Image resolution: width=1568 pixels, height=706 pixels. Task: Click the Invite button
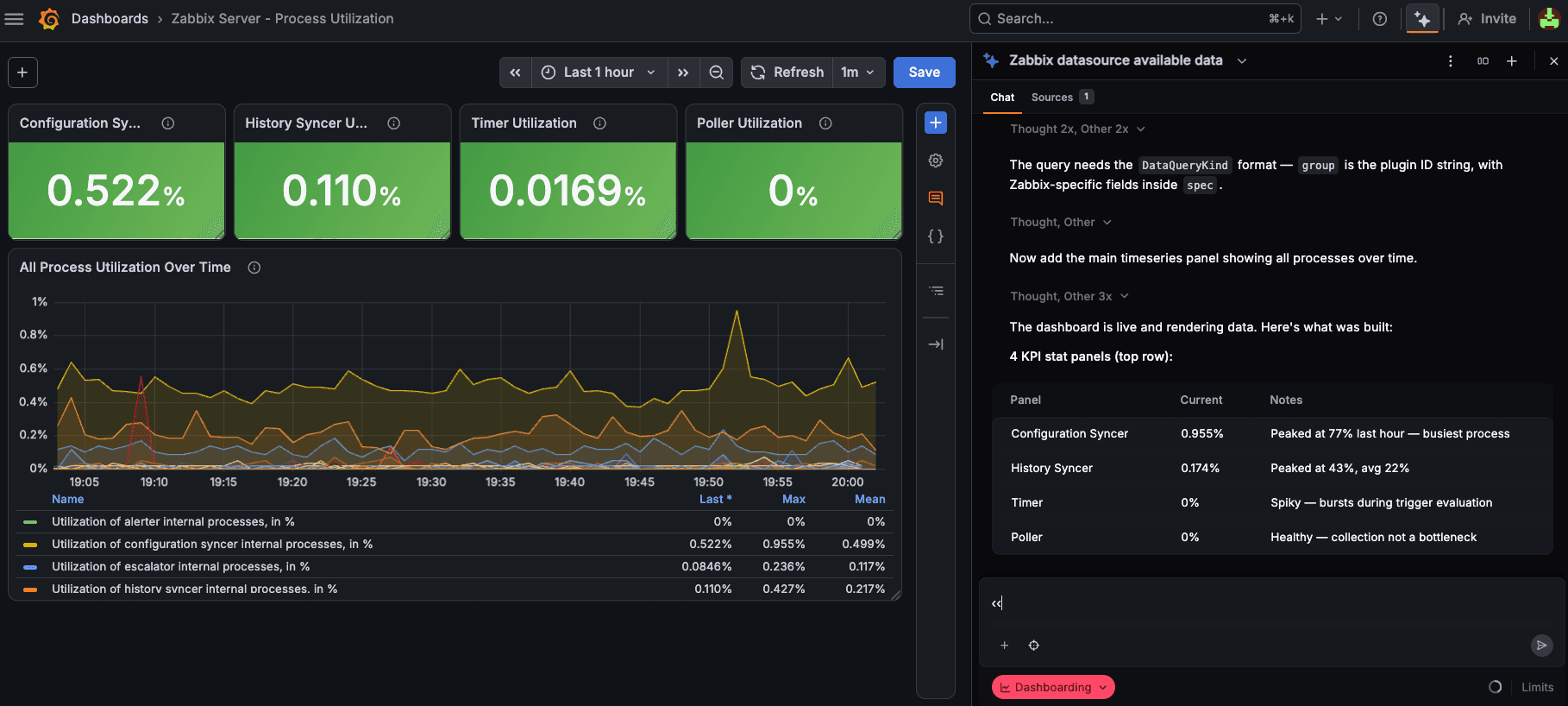pyautogui.click(x=1487, y=19)
